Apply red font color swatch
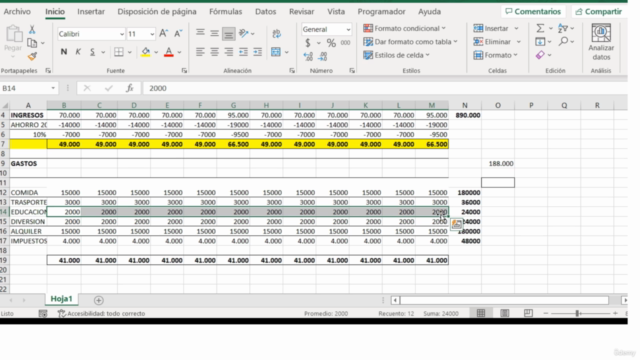640x360 pixels. (169, 52)
